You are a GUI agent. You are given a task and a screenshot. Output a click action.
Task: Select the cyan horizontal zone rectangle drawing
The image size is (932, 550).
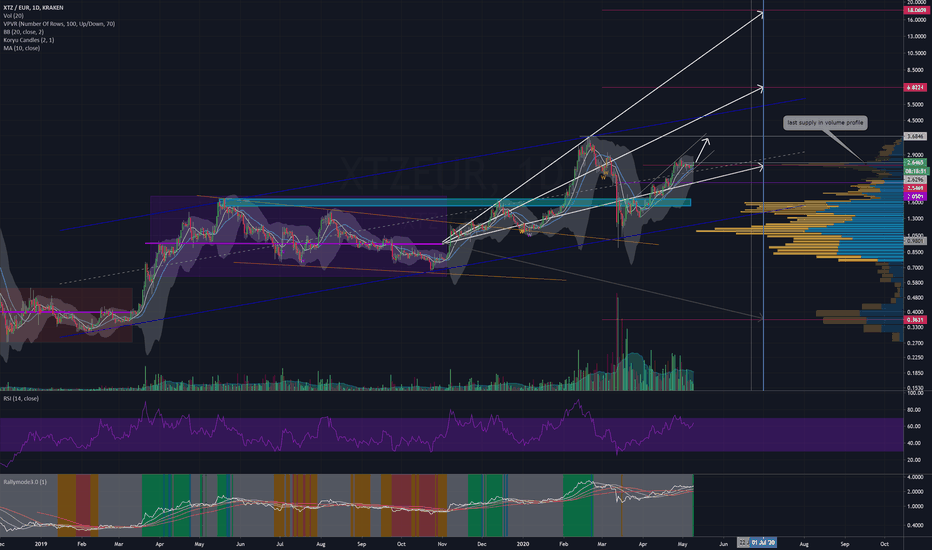click(454, 203)
